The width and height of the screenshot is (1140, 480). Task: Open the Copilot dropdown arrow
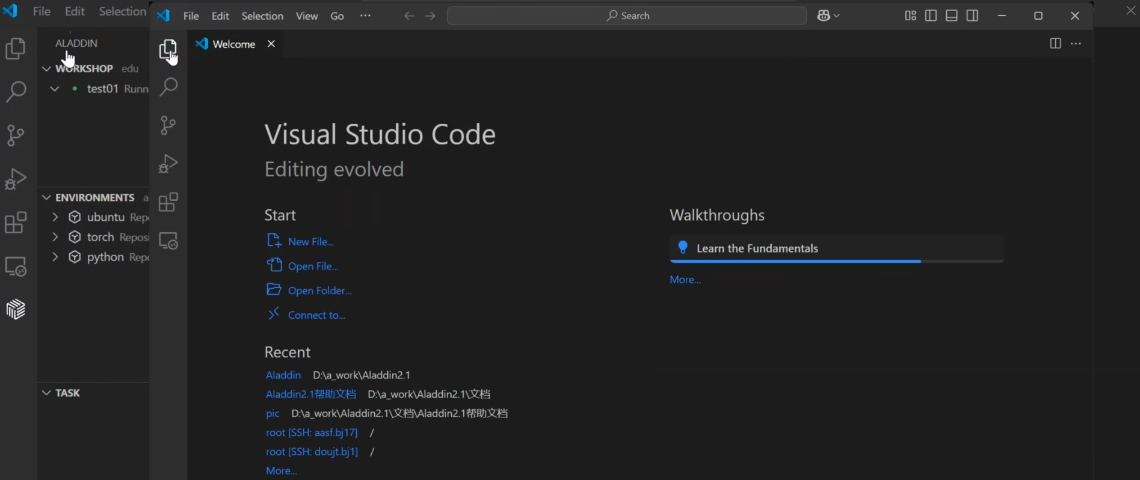click(837, 15)
